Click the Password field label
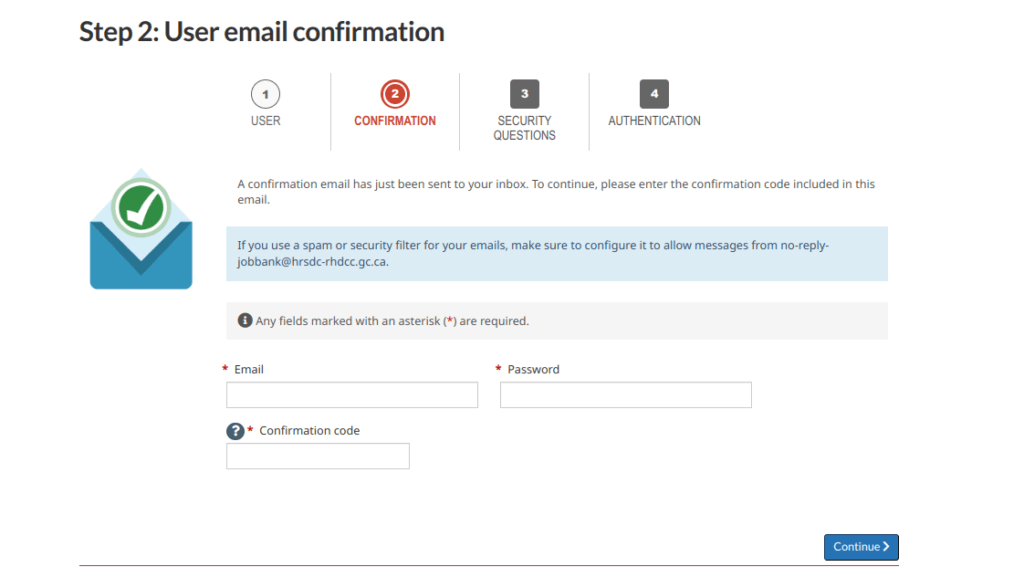 coord(533,370)
